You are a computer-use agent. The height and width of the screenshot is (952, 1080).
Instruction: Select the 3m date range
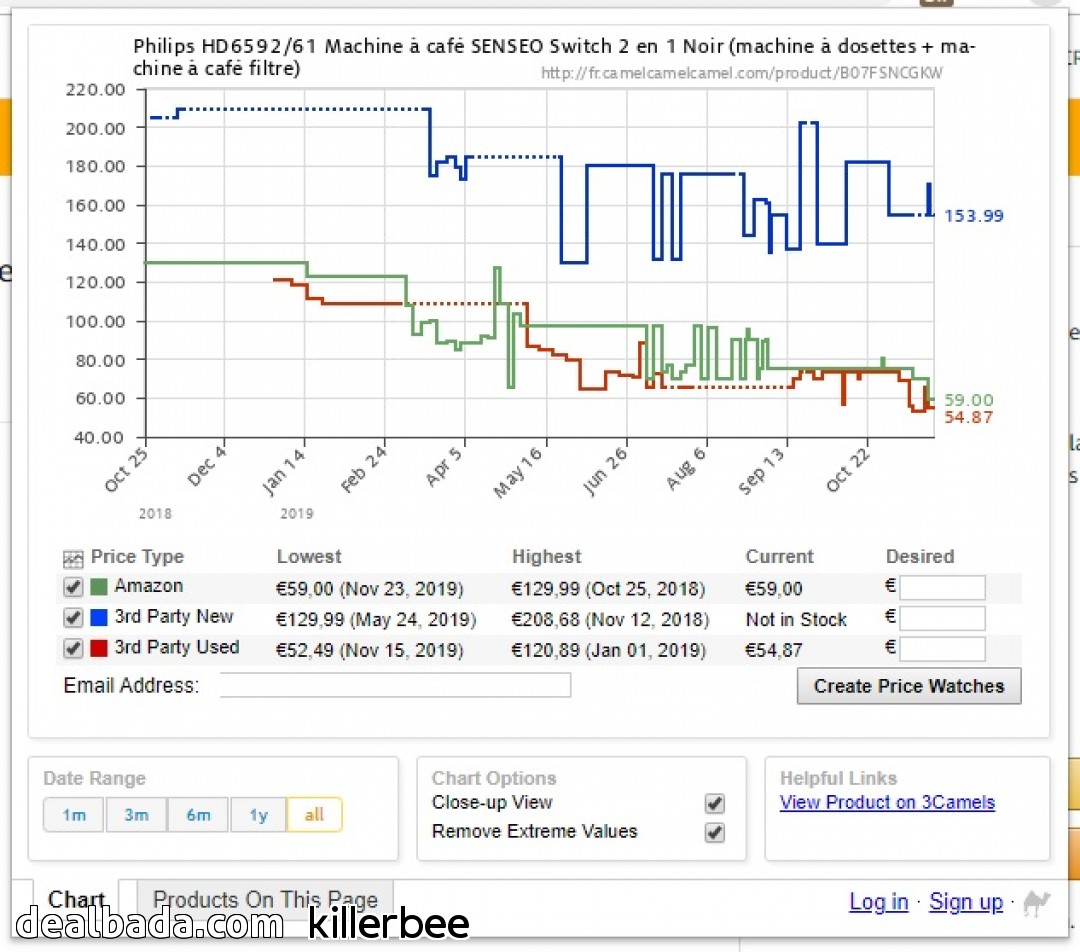(x=136, y=815)
